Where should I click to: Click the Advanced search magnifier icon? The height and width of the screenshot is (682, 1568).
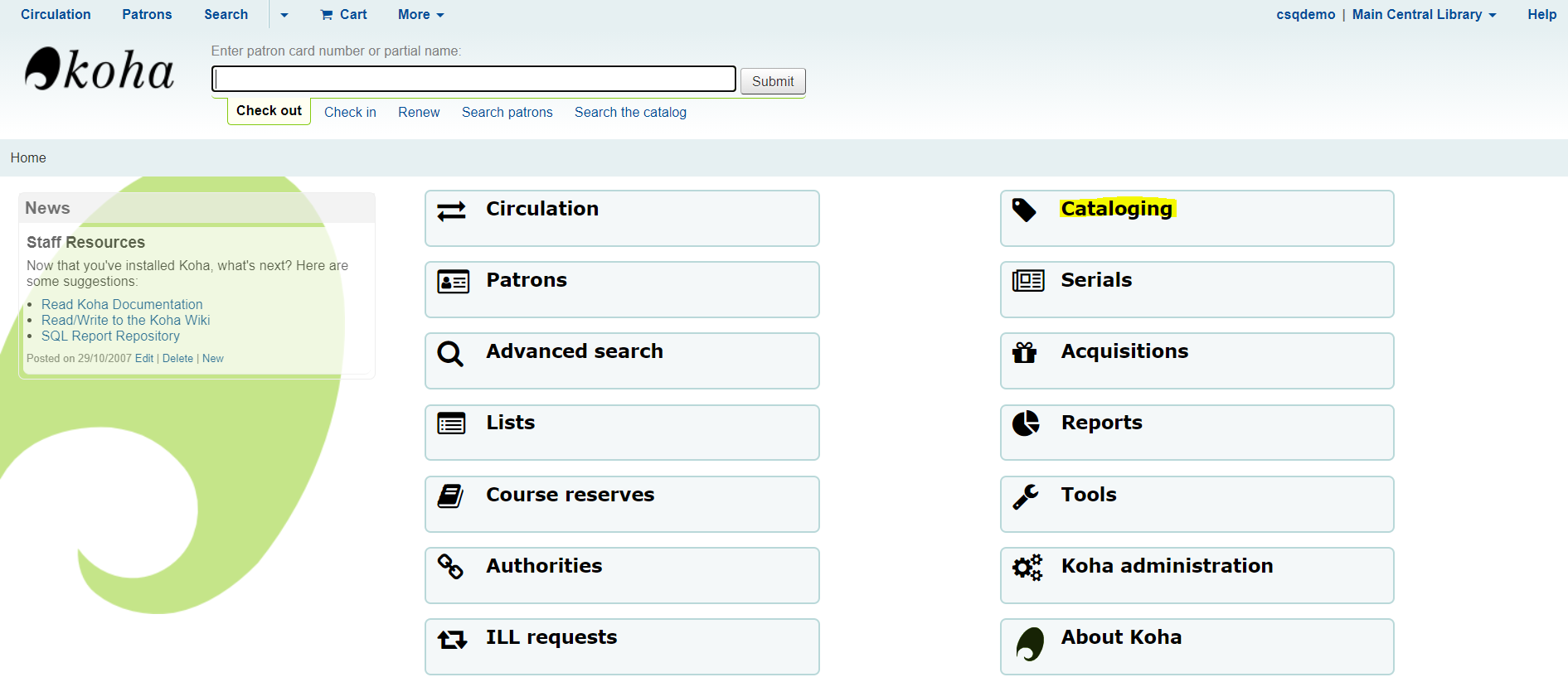[x=450, y=354]
